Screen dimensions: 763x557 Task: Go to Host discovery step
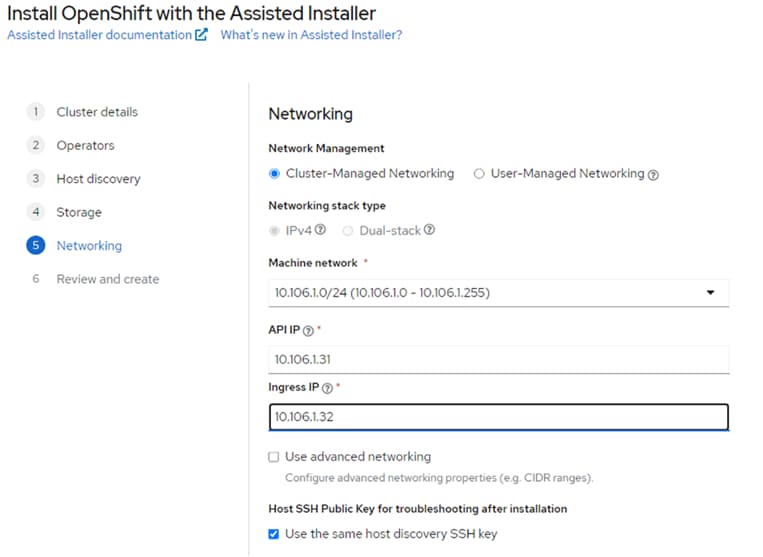click(98, 179)
